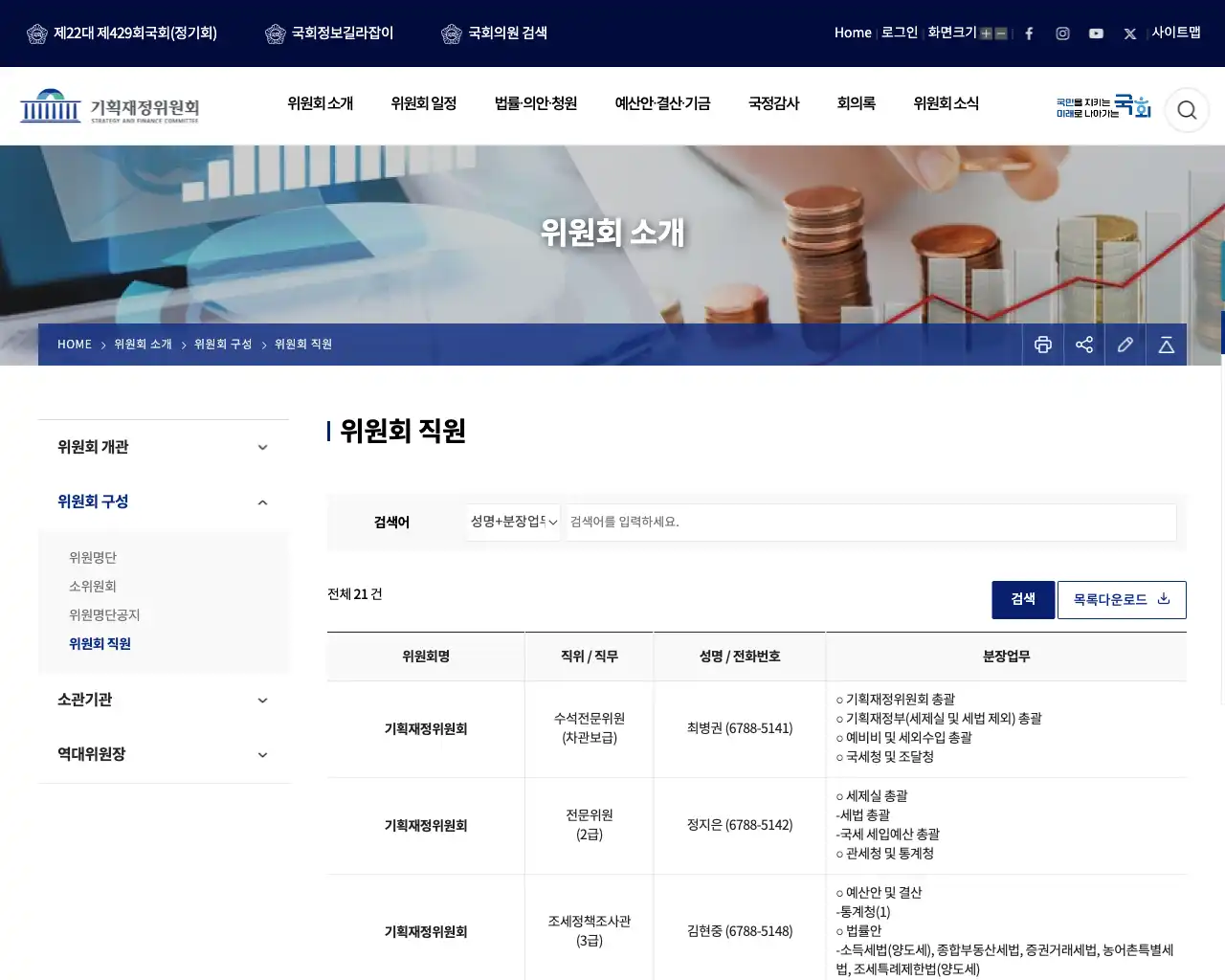Collapse the 위원회 구성 sidebar section
This screenshot has height=980, width=1225.
click(x=164, y=501)
